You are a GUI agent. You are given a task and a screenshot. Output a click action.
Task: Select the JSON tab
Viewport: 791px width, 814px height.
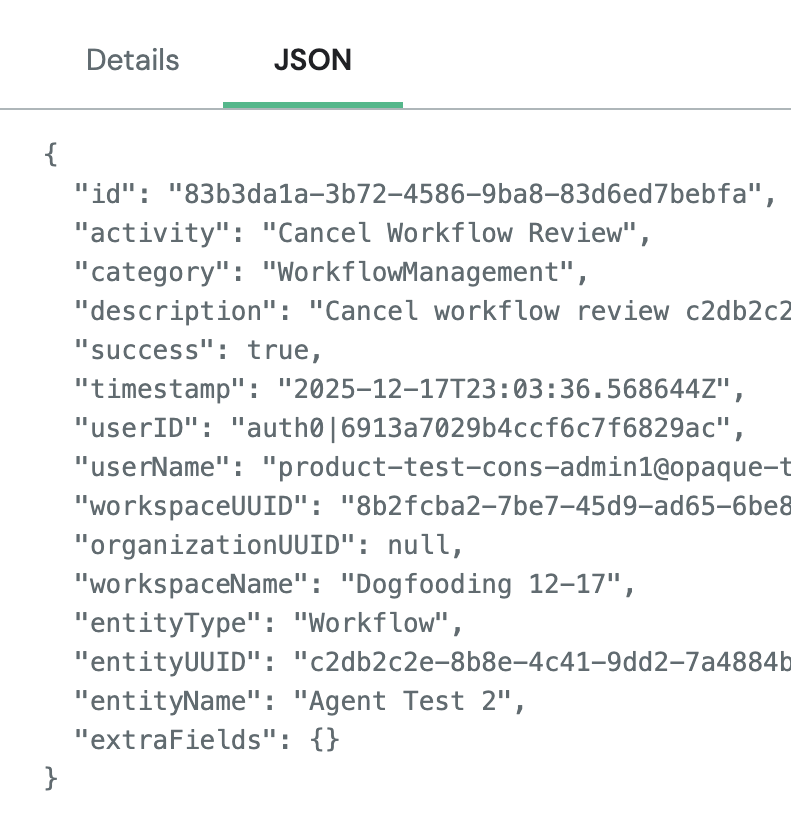[x=312, y=60]
